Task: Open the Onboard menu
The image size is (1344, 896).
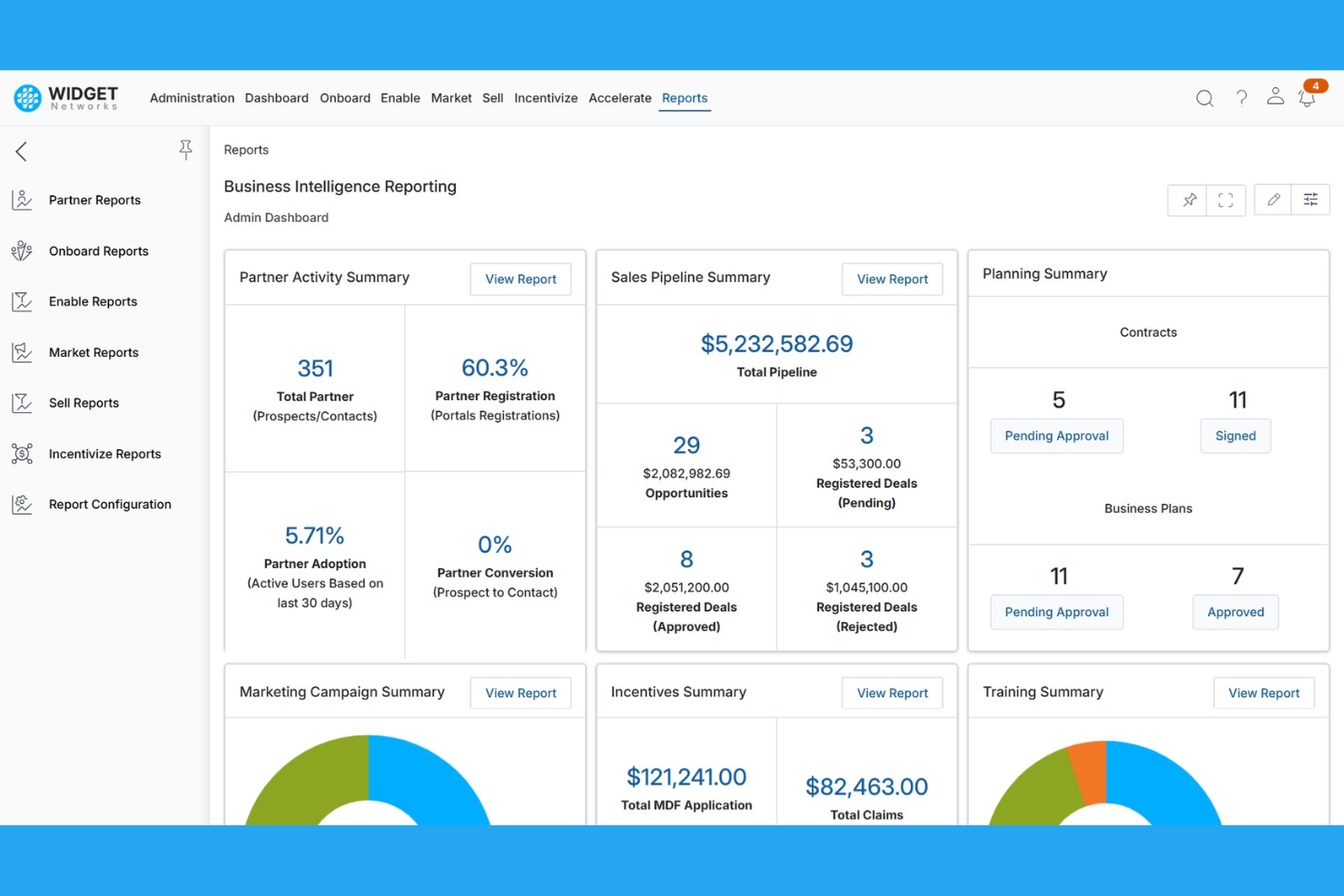Action: (345, 98)
